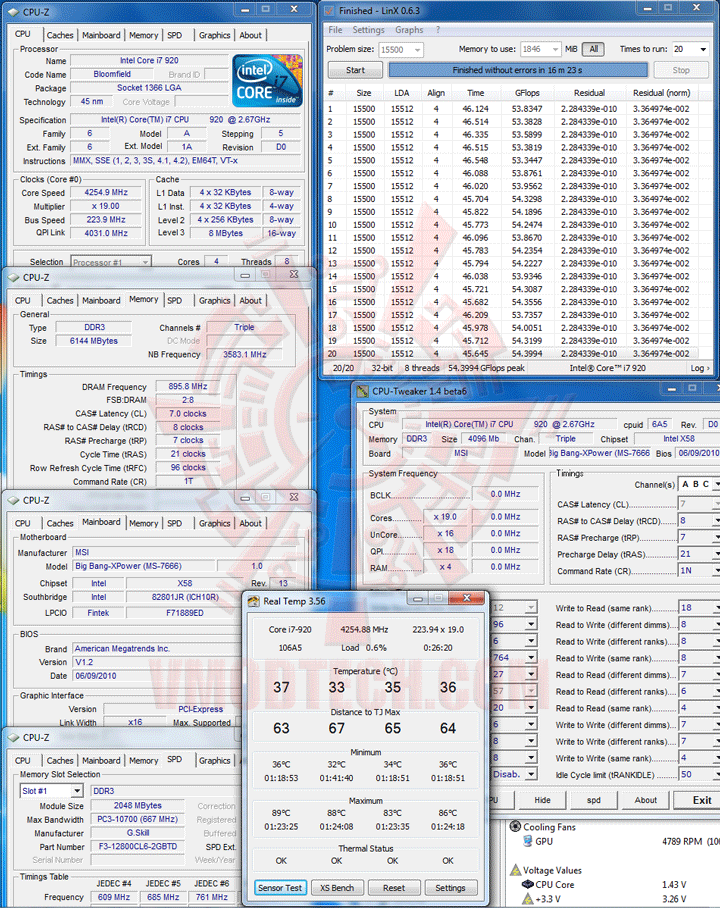Click the Part Number F3-12800CL6-2GBTD field
The width and height of the screenshot is (720, 908).
(138, 847)
